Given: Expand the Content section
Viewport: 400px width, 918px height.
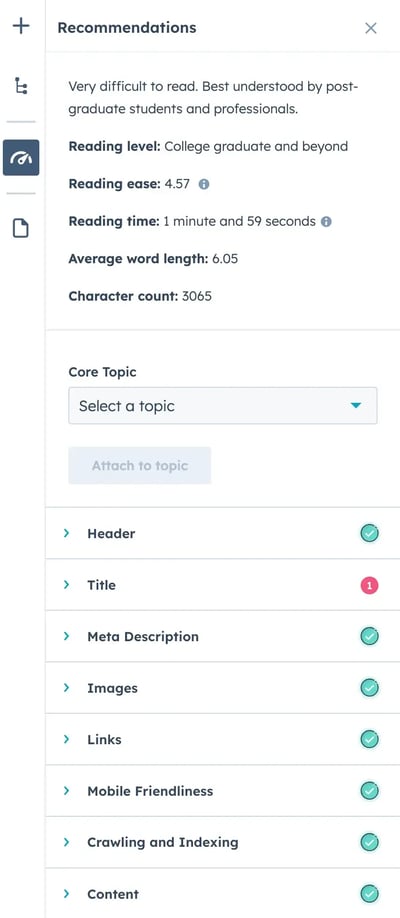Looking at the screenshot, I should tap(223, 894).
